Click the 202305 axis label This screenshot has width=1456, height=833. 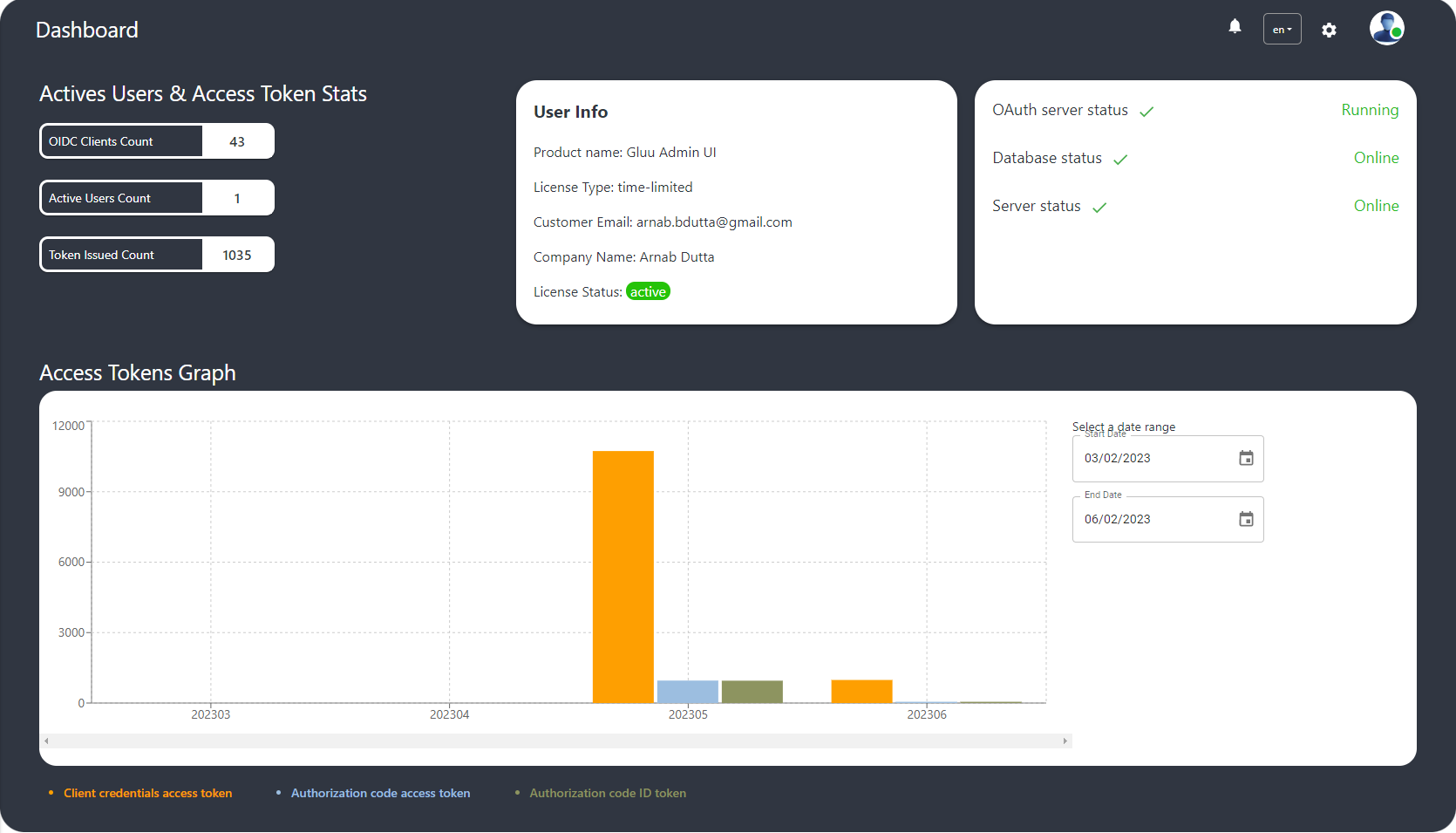click(x=688, y=714)
